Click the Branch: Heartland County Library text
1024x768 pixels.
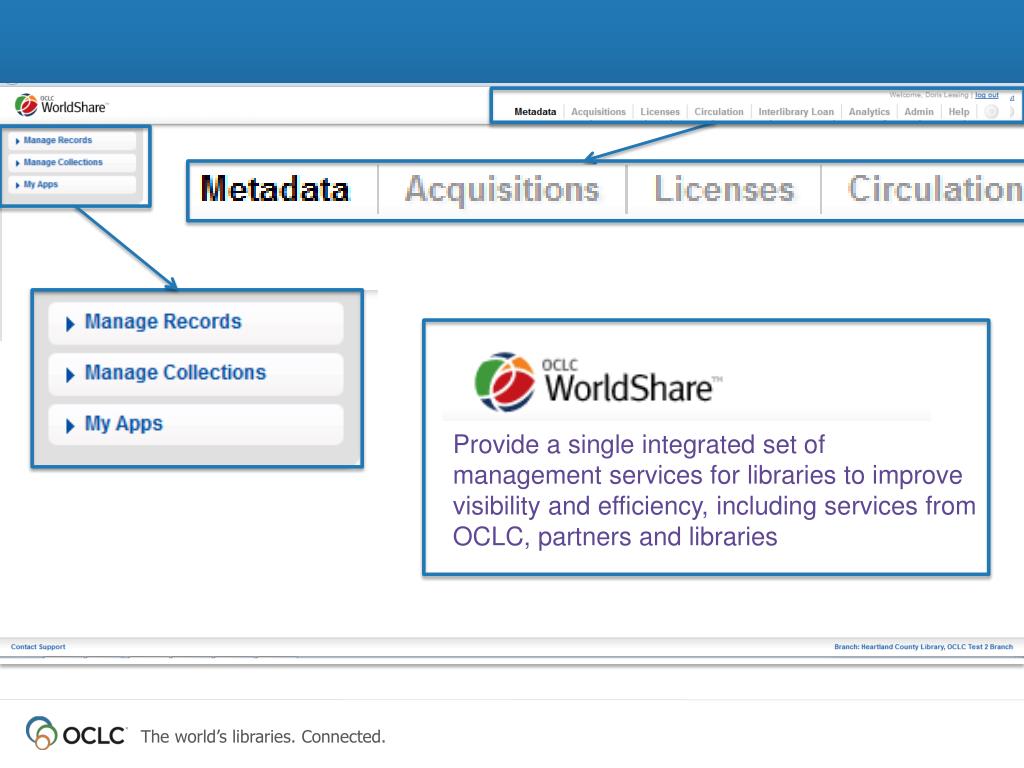pos(923,647)
